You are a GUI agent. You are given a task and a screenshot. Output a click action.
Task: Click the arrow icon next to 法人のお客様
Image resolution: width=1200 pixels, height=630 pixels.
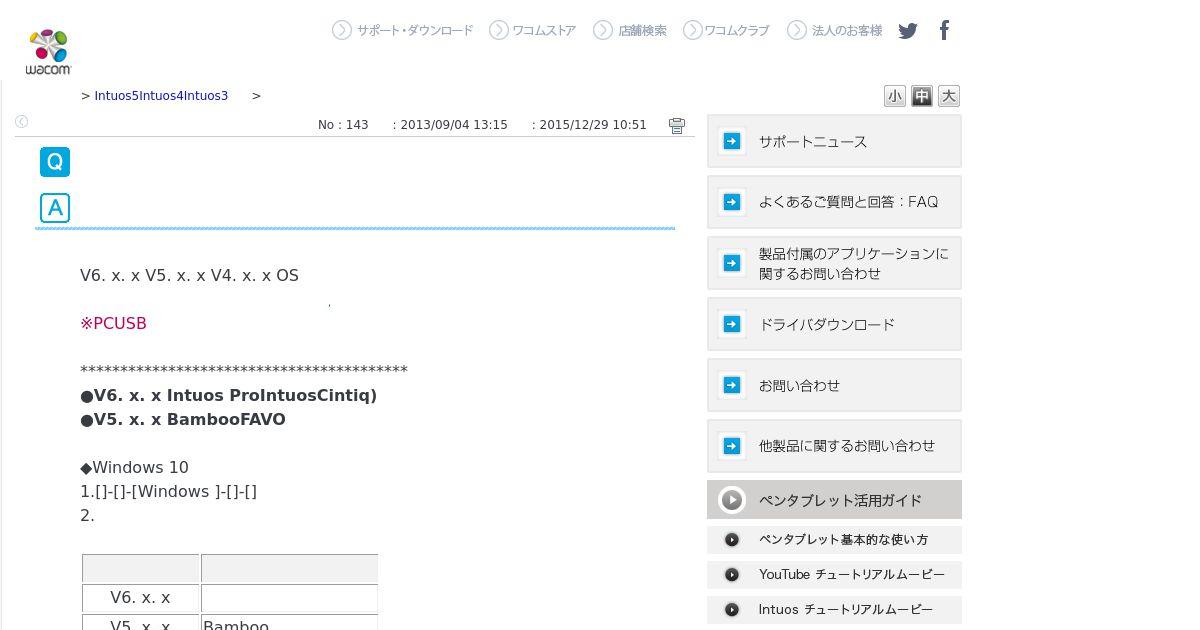point(797,30)
